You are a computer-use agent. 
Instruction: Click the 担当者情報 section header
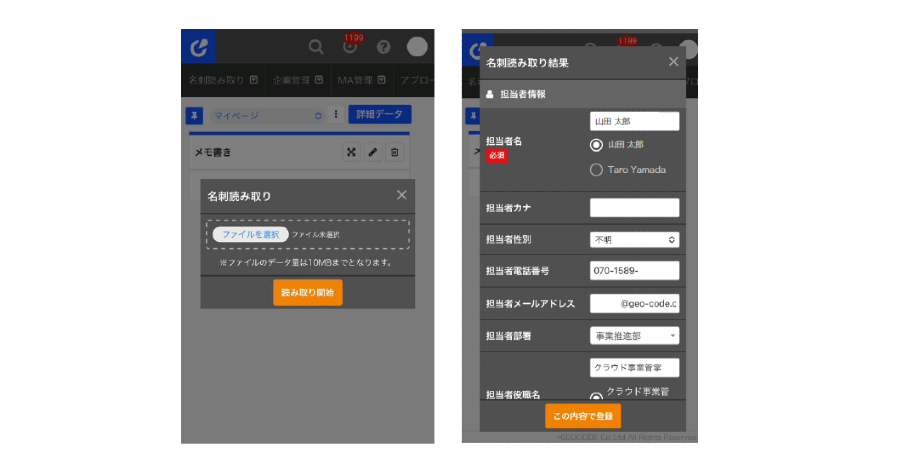click(583, 94)
